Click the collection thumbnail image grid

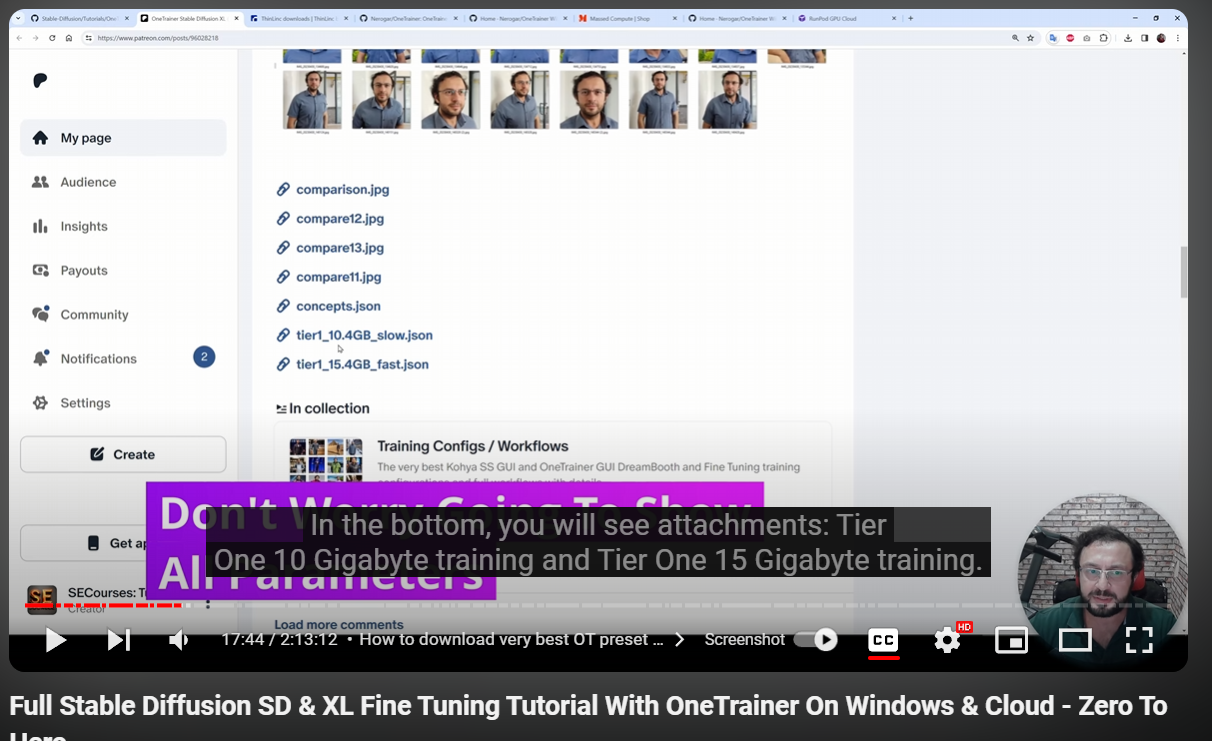(x=326, y=460)
